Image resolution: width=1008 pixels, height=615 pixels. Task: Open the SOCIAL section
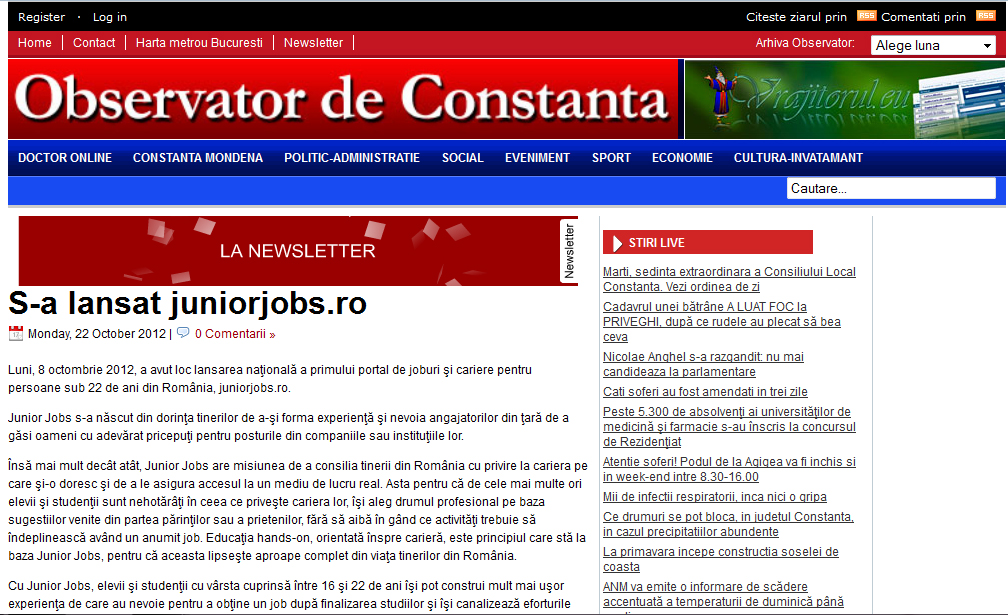tap(463, 158)
